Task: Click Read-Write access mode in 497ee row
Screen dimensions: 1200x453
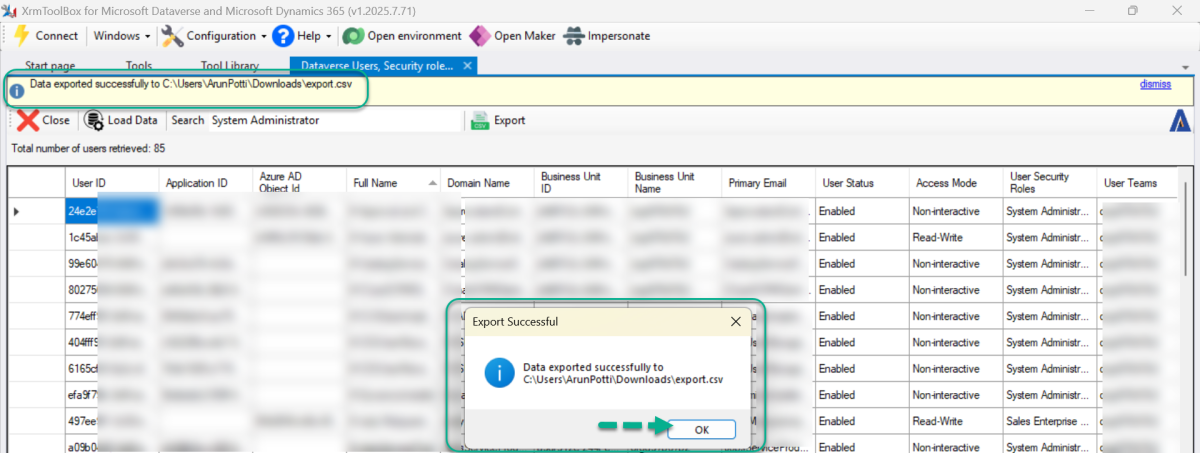Action: coord(957,420)
